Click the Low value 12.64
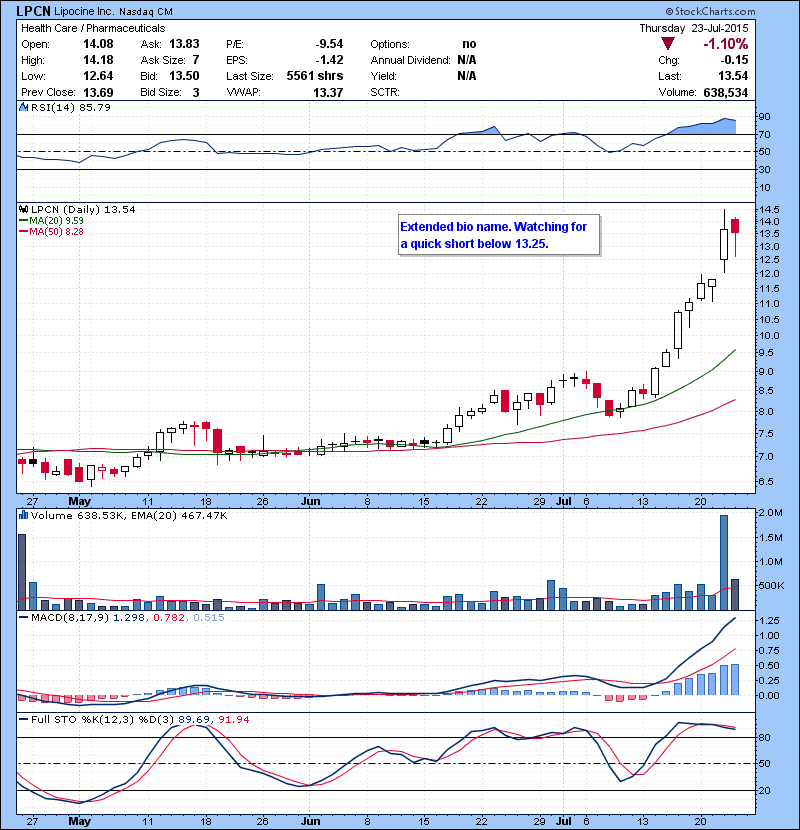800x830 pixels. 98,76
